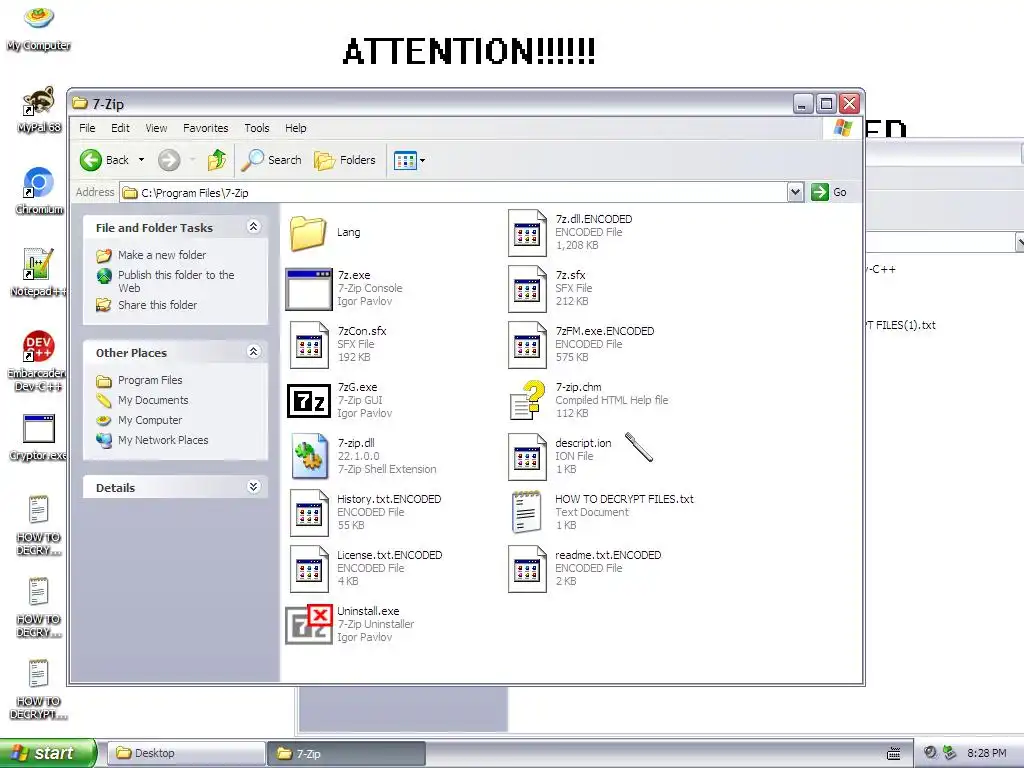Click the Go button

click(829, 192)
